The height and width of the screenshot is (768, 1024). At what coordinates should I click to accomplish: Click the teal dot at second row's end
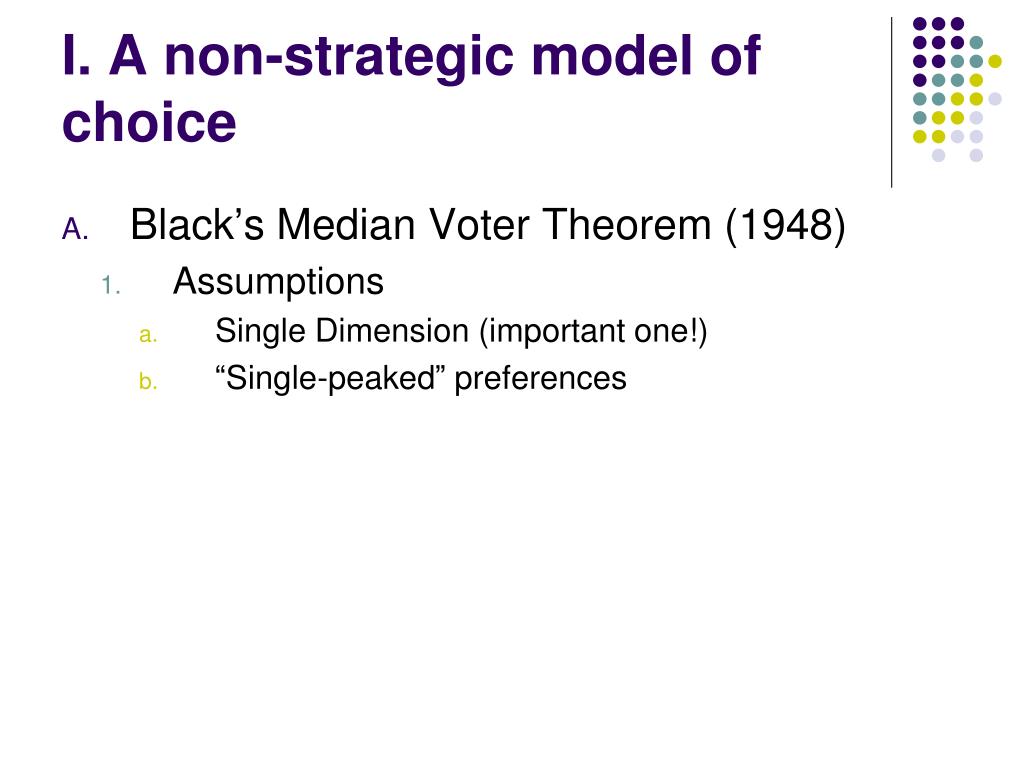(976, 43)
